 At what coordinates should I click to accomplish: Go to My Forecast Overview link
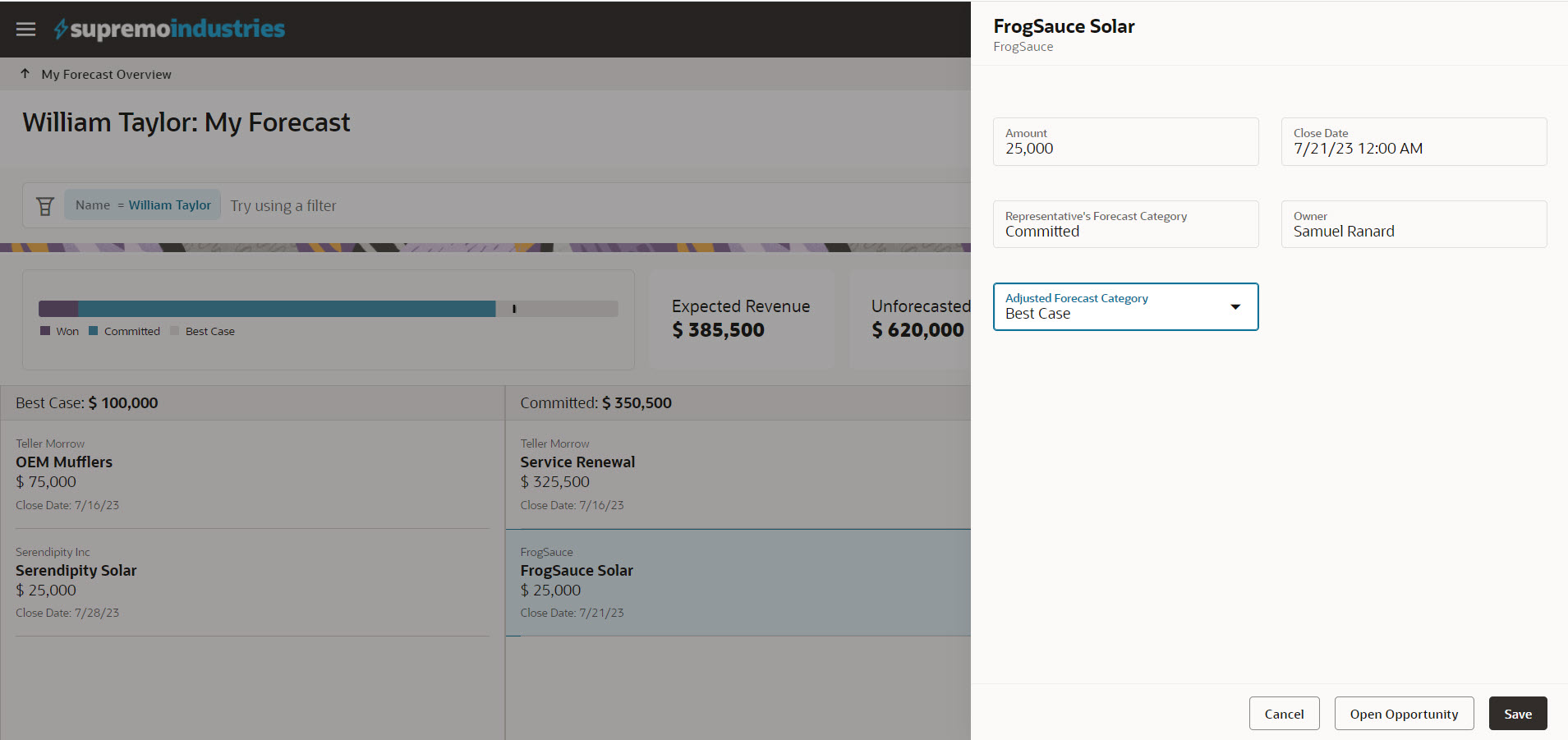(x=107, y=74)
